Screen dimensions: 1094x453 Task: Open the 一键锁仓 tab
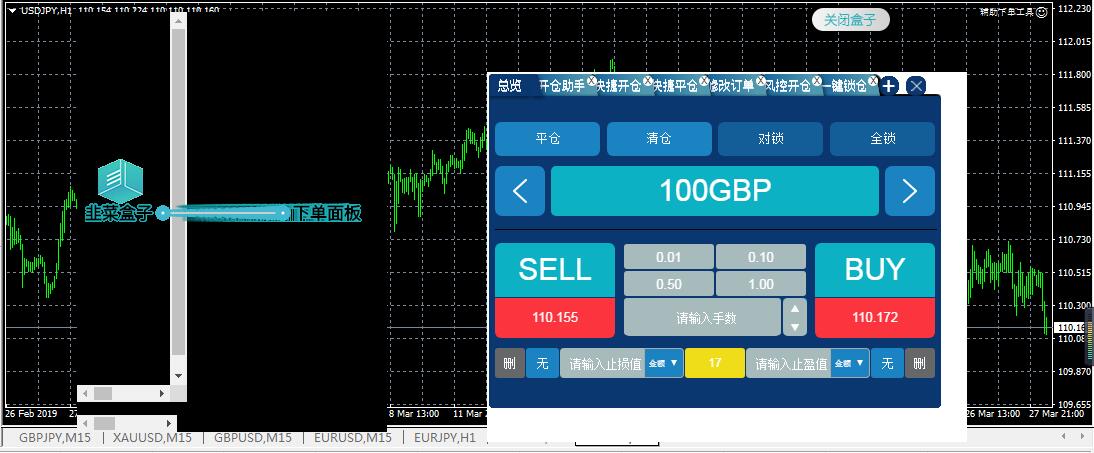tap(844, 87)
